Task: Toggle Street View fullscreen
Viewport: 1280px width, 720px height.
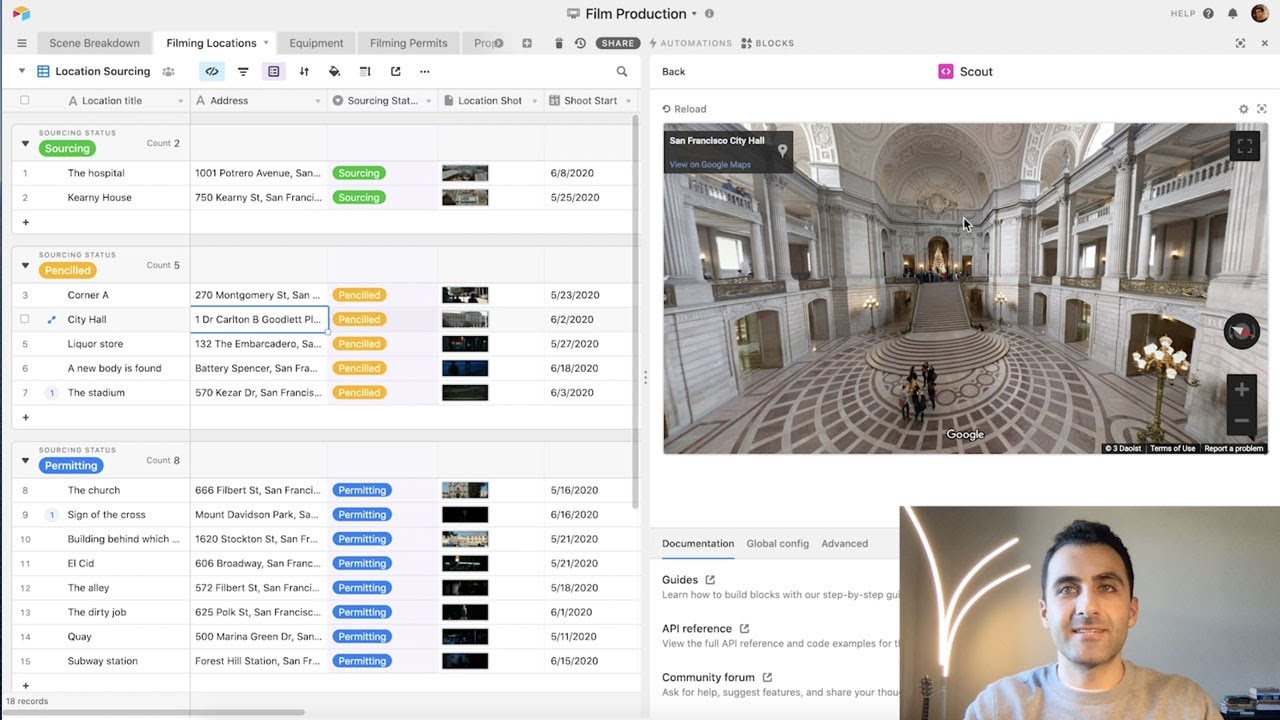Action: click(1245, 146)
